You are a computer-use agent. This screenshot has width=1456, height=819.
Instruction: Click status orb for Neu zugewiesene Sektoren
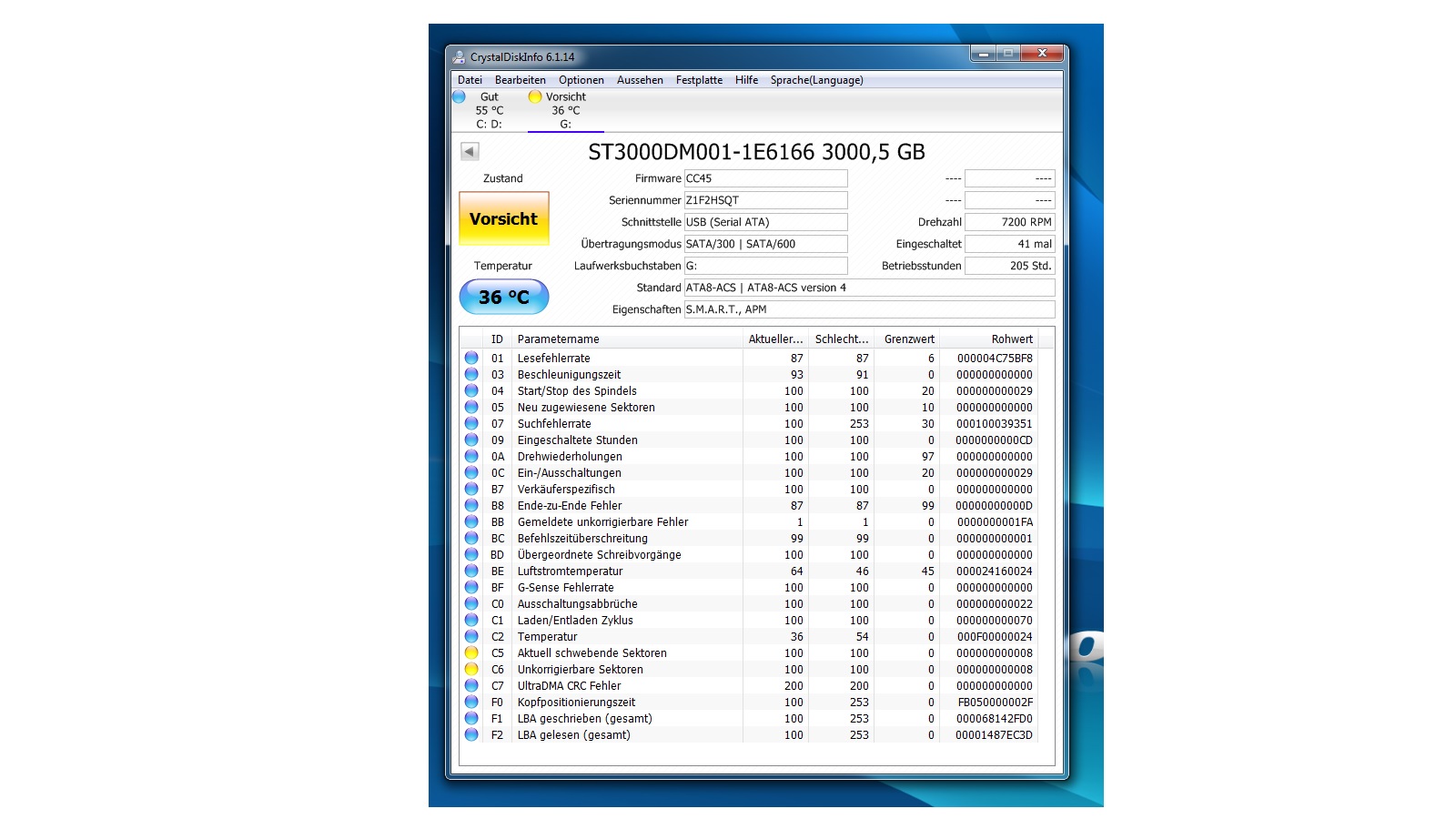471,407
